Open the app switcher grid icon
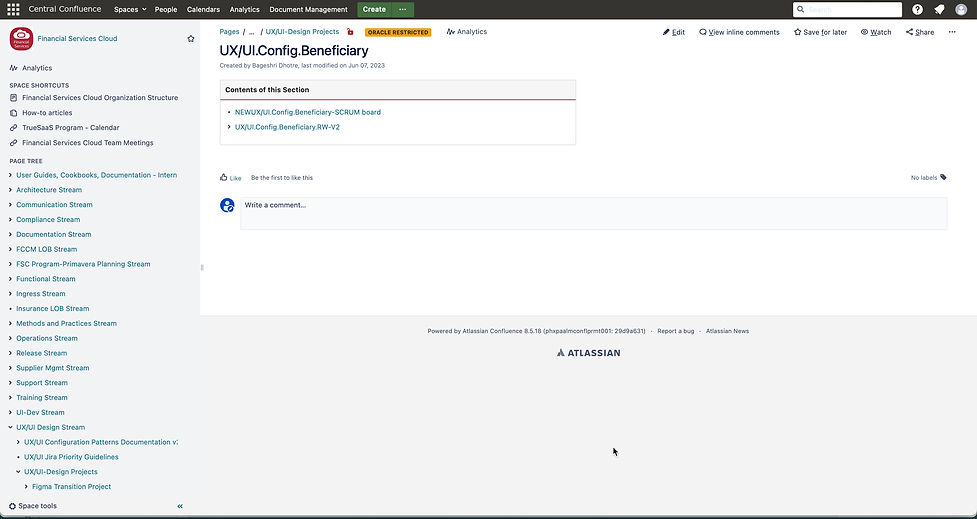This screenshot has height=519, width=977. [13, 9]
